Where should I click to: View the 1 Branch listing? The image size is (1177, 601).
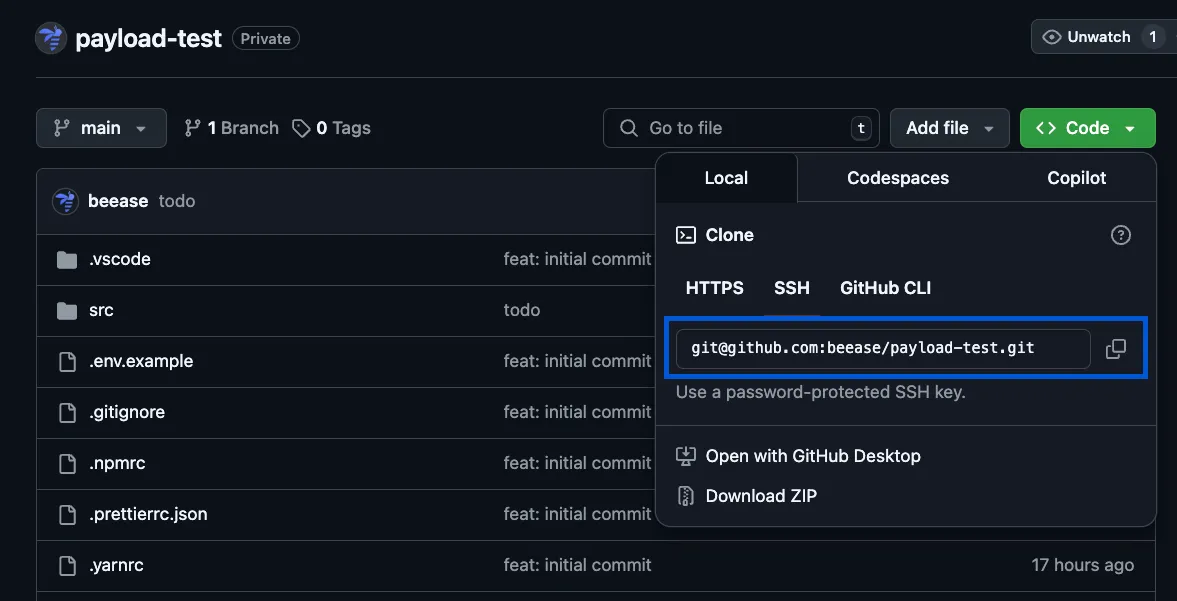coord(241,127)
